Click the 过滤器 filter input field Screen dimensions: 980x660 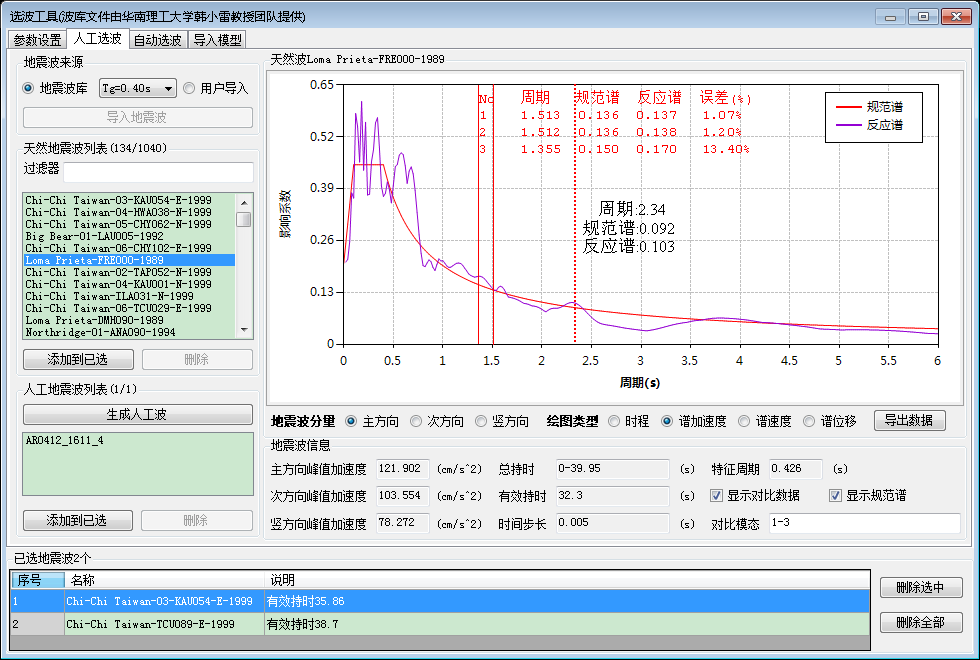point(159,170)
